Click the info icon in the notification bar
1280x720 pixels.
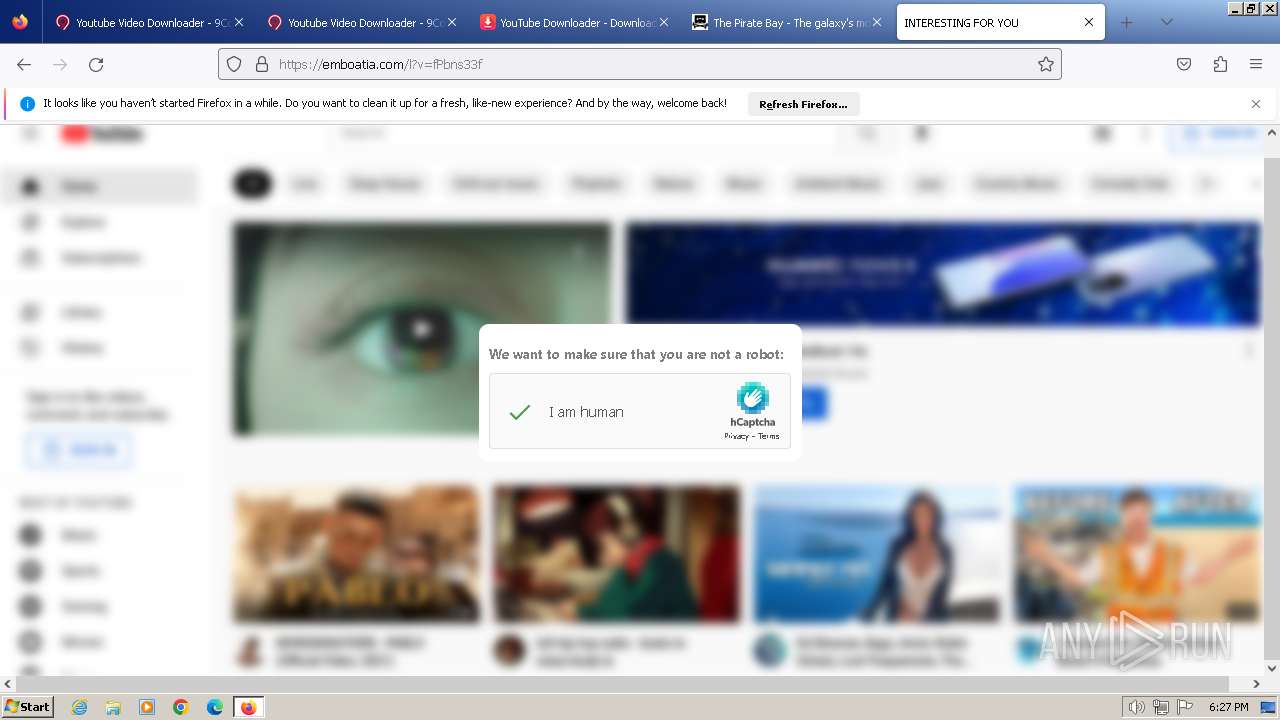pyautogui.click(x=28, y=104)
